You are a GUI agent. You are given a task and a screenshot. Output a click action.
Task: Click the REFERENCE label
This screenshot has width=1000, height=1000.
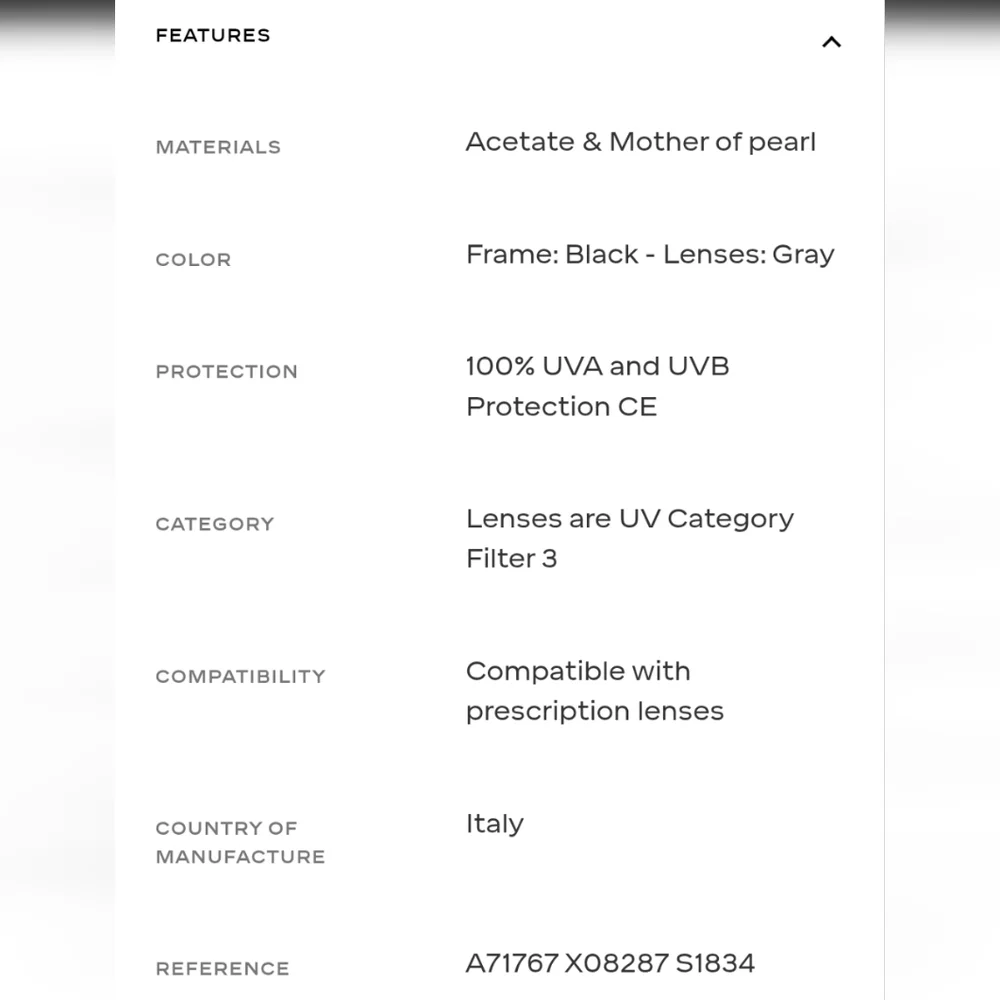pyautogui.click(x=223, y=968)
